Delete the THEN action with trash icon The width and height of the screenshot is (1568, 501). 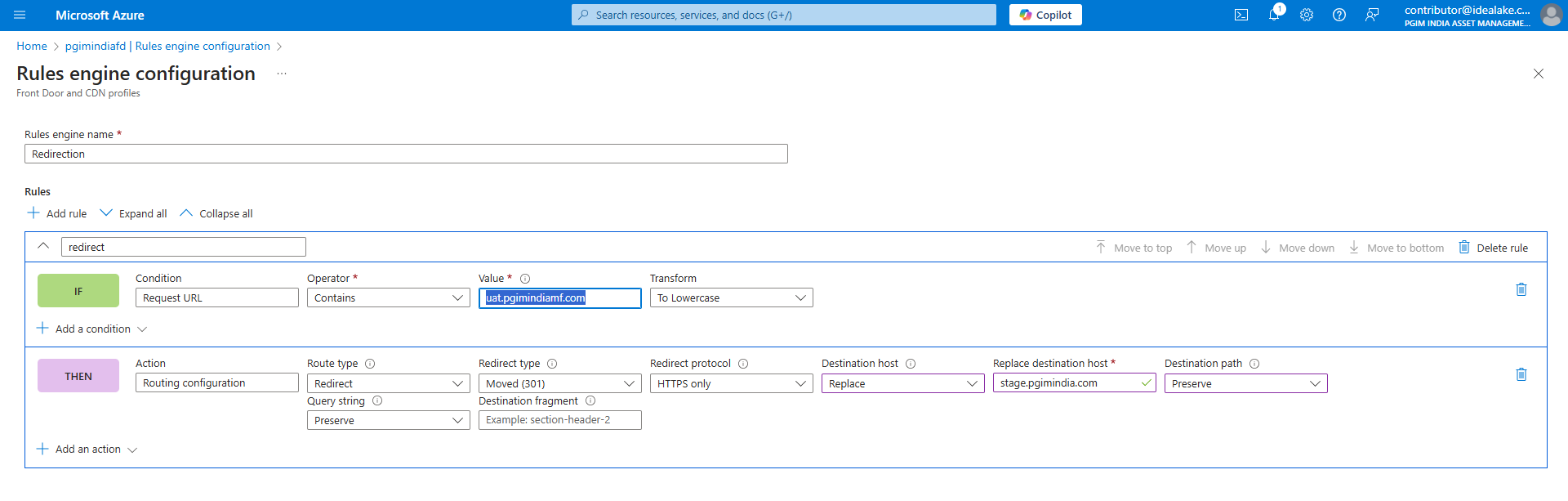tap(1521, 374)
